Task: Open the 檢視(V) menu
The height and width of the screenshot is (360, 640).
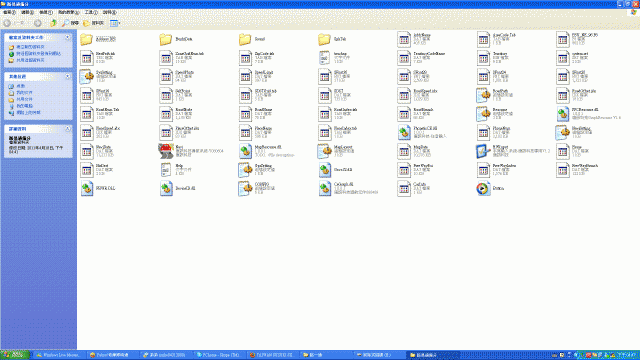Action: (x=46, y=13)
